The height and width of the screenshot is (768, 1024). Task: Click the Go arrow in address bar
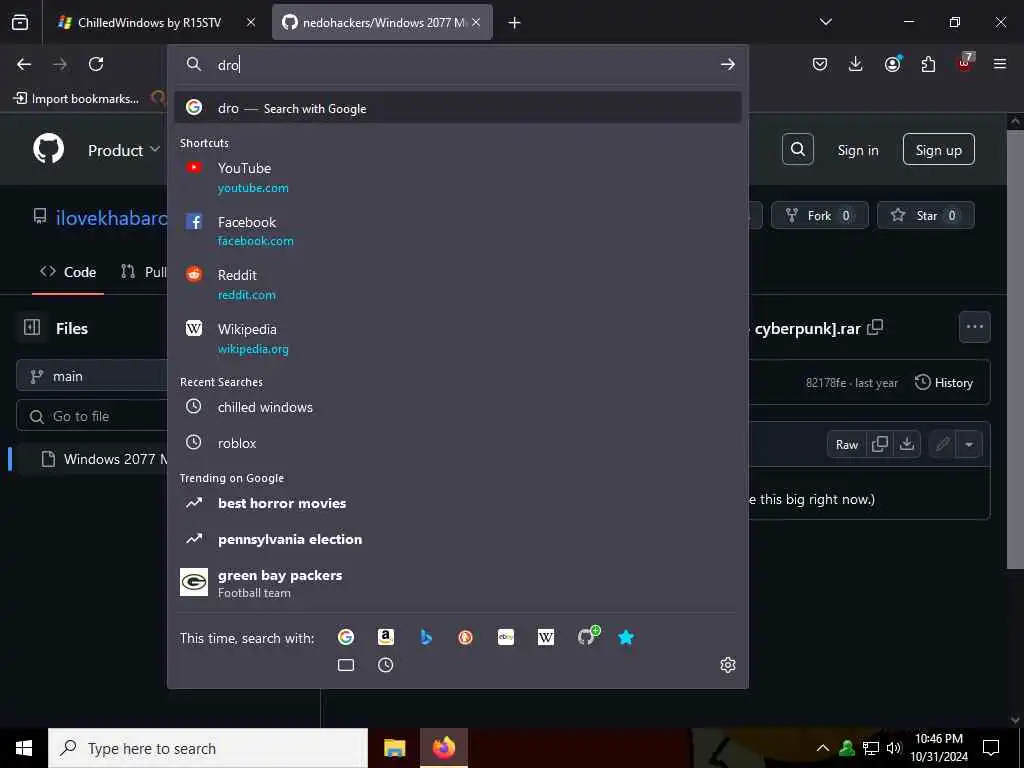coord(728,64)
